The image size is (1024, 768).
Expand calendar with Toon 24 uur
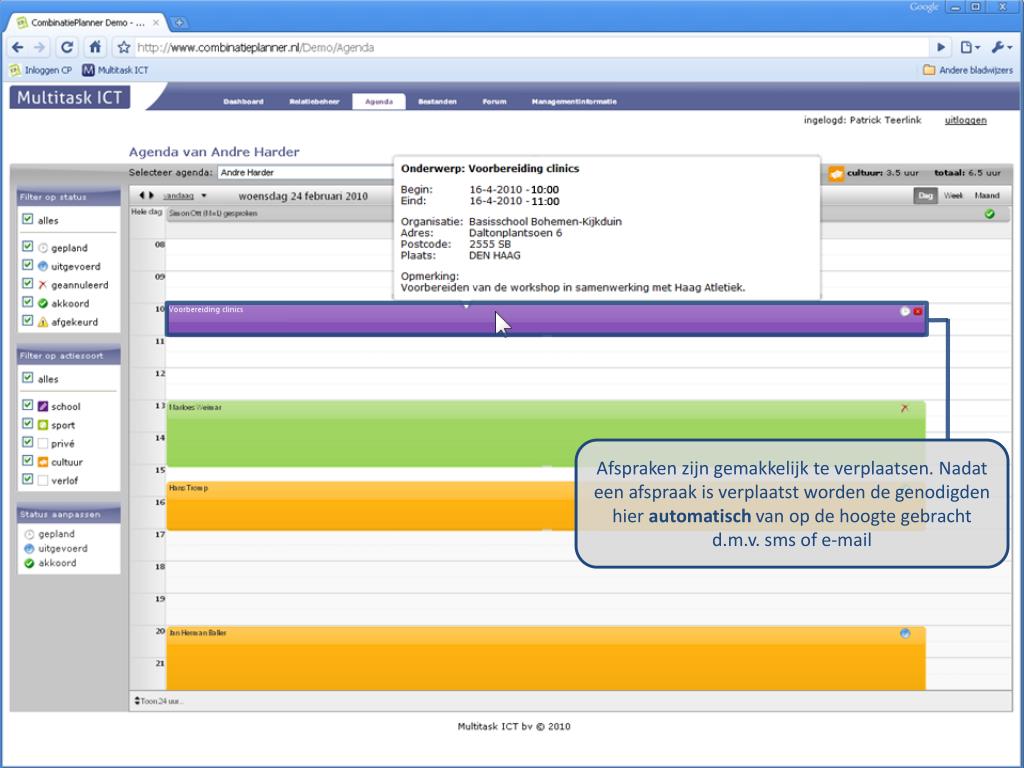point(159,701)
